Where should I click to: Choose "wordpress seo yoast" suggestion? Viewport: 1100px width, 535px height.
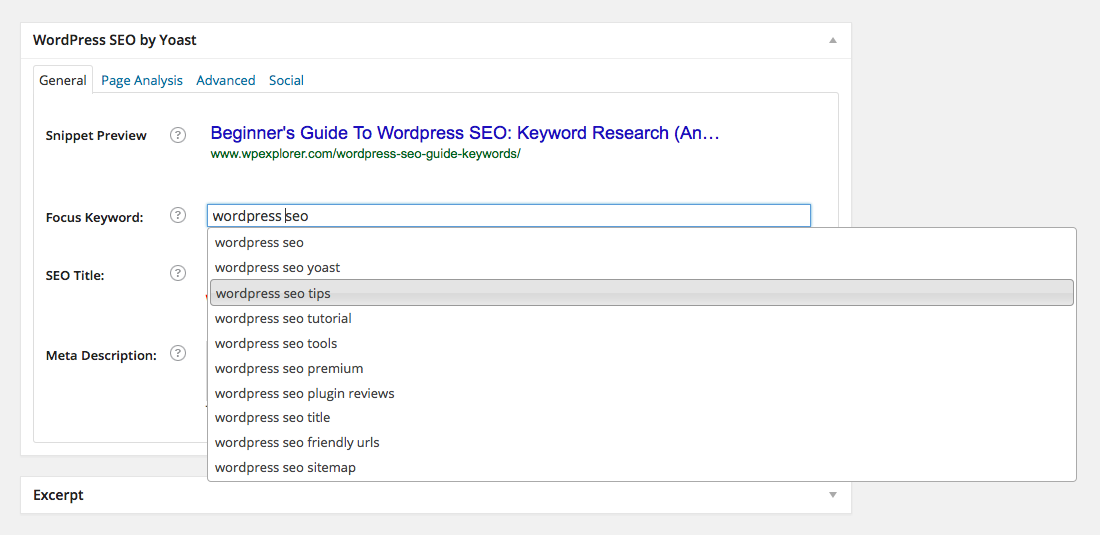pyautogui.click(x=642, y=268)
